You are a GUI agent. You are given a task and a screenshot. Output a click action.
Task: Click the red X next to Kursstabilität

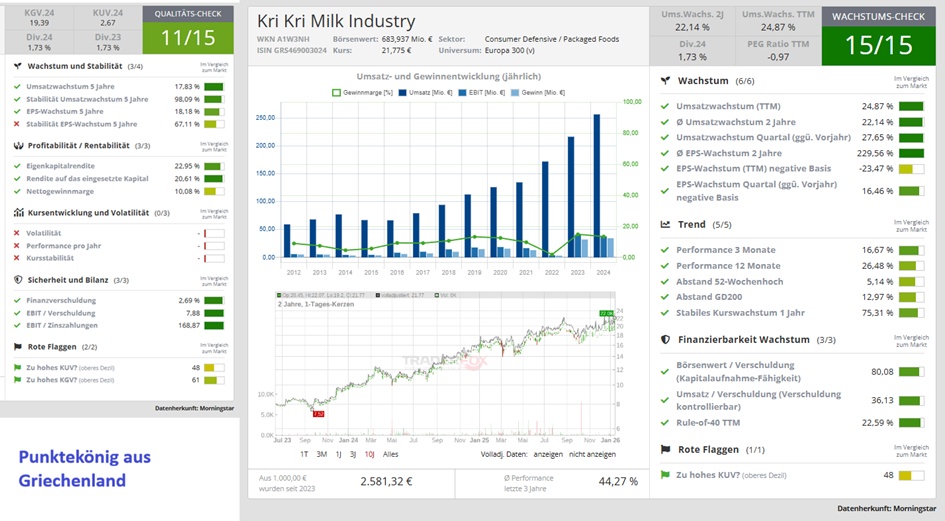click(17, 258)
